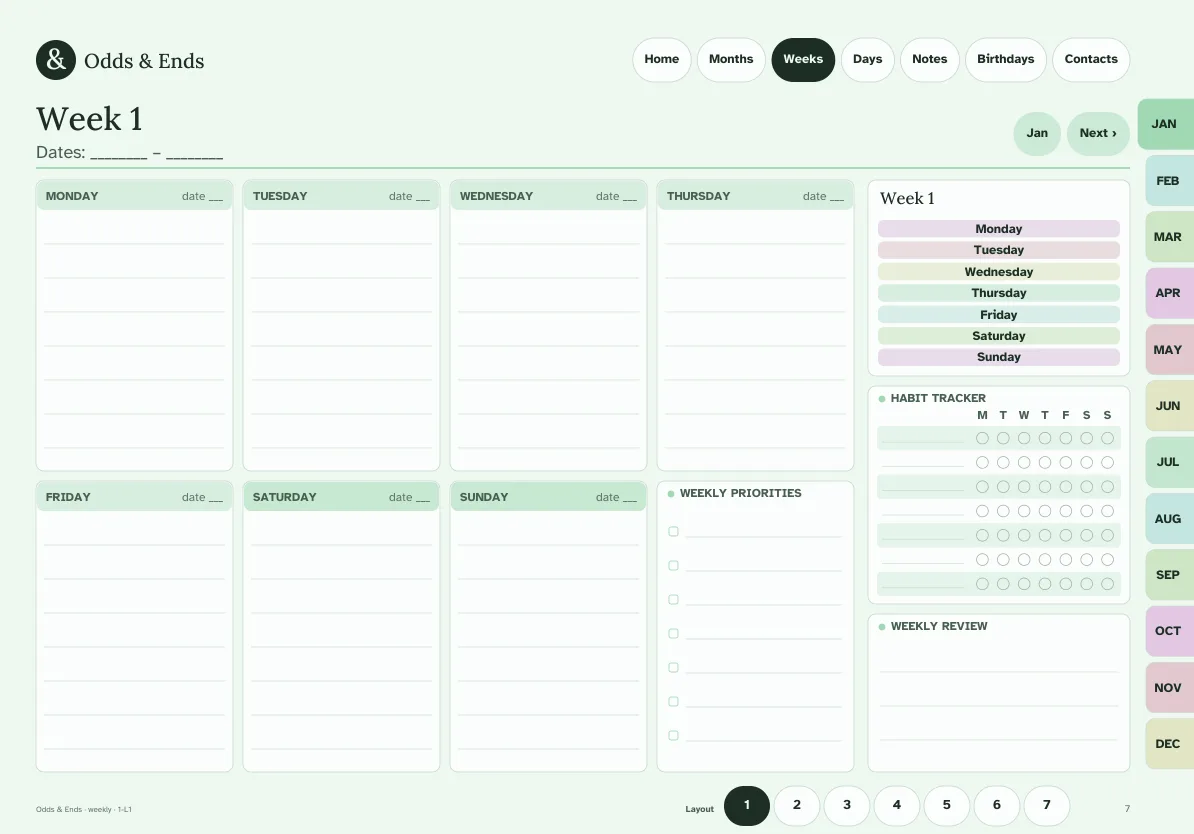
Task: Jump to the NOV side tab
Action: click(x=1169, y=688)
